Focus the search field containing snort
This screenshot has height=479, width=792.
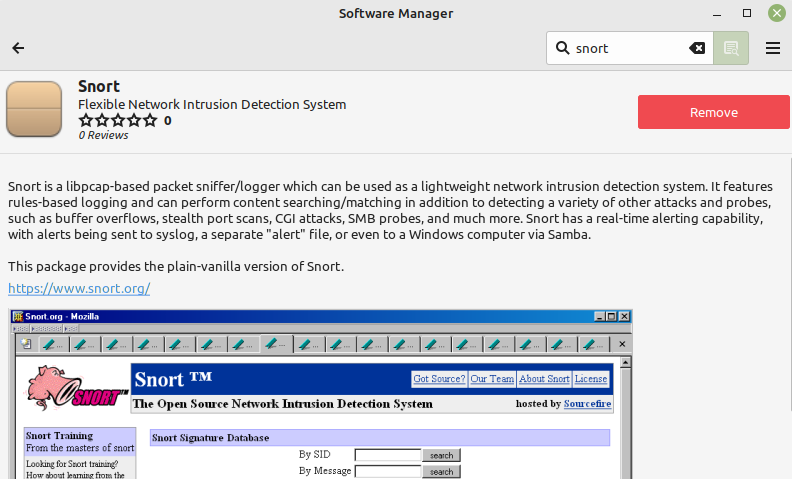click(x=629, y=48)
